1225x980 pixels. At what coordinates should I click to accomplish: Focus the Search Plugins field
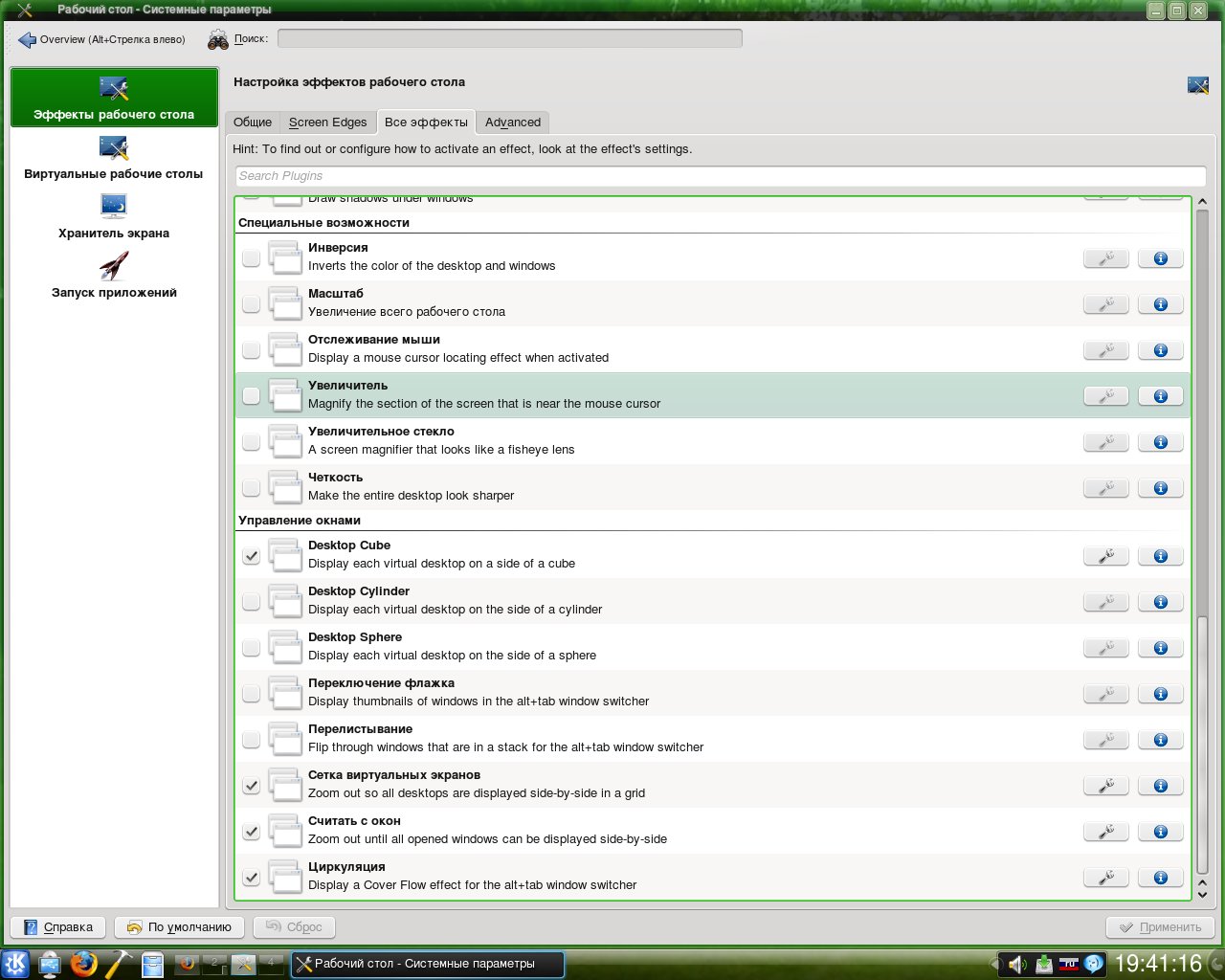721,176
